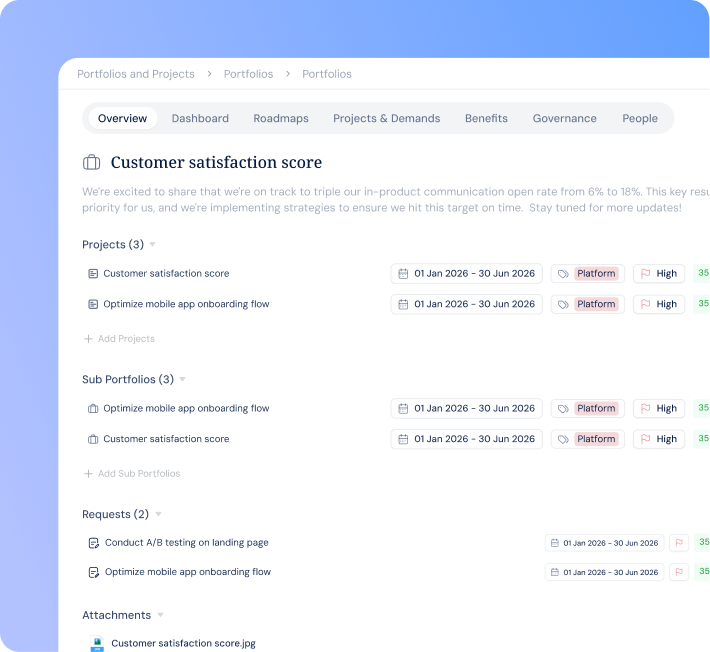Click the plus icon next to Add Sub Portfolios
Image resolution: width=710 pixels, height=652 pixels.
[x=88, y=474]
